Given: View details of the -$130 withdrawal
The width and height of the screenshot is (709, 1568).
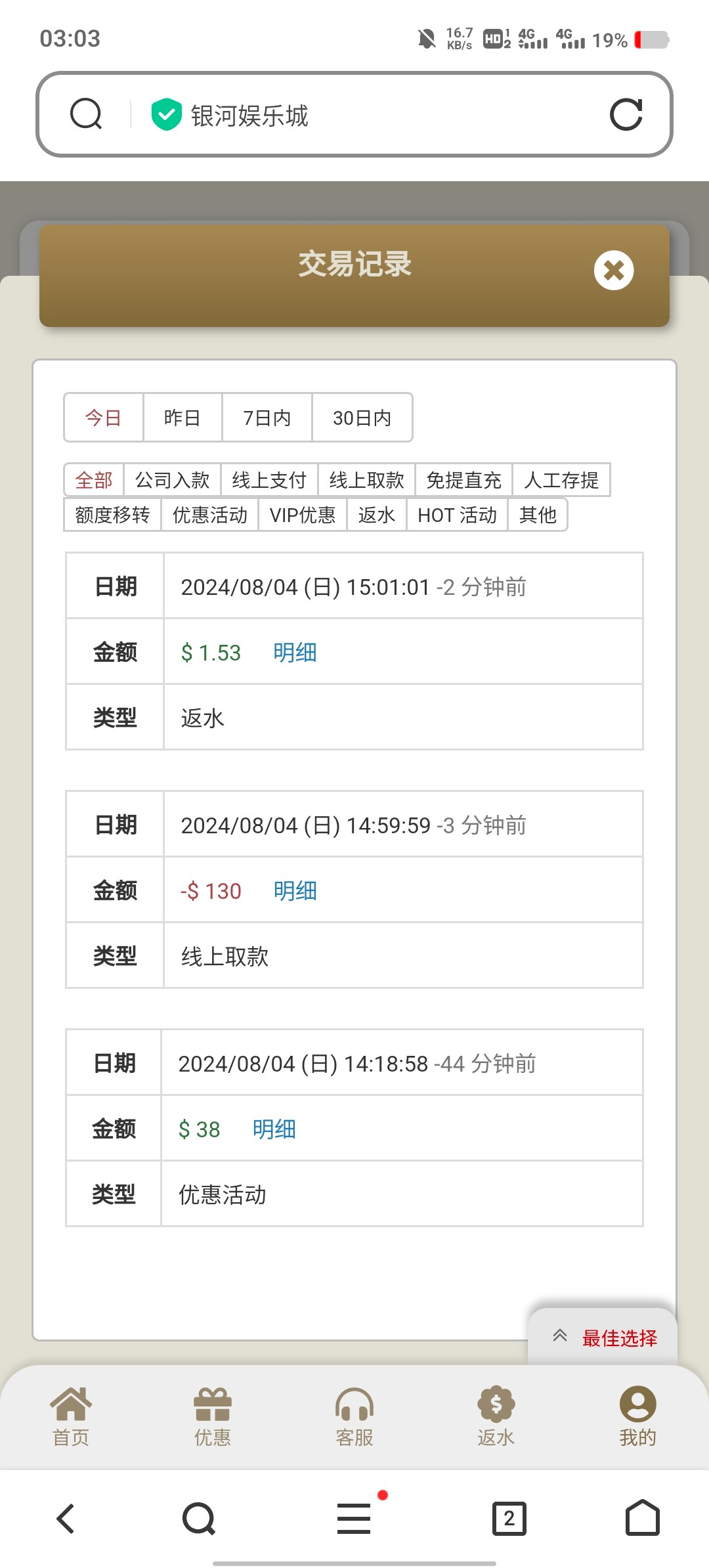Looking at the screenshot, I should pyautogui.click(x=295, y=891).
